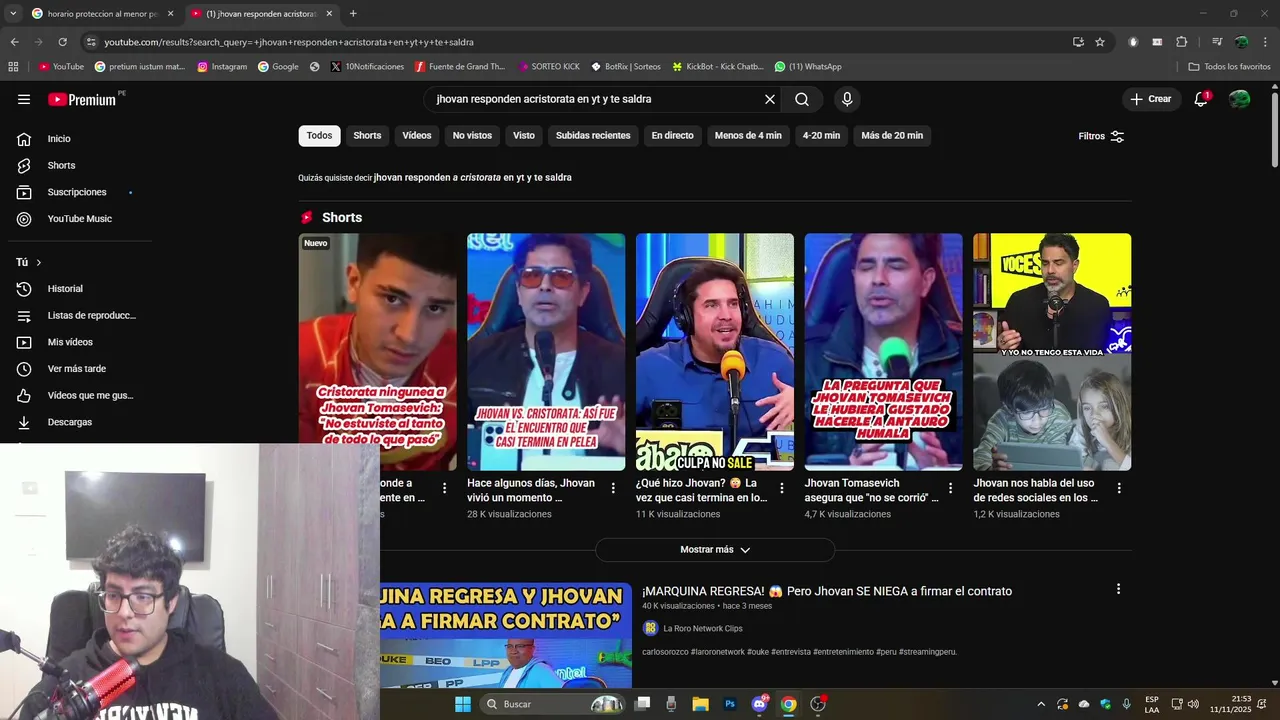Image resolution: width=1280 pixels, height=720 pixels.
Task: Open Todos los favoritos folder
Action: 1230,67
